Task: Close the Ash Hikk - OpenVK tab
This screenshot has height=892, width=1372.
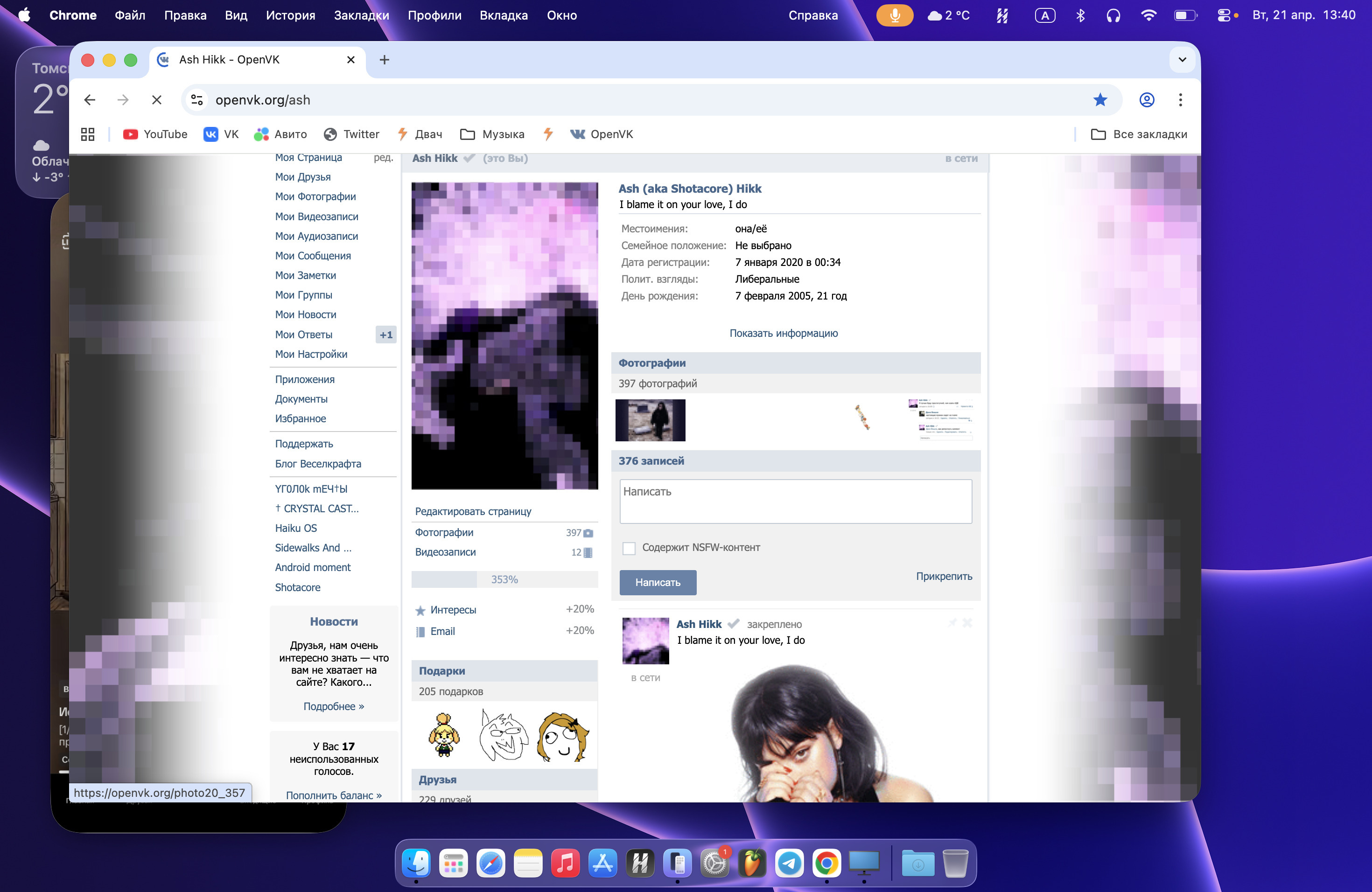Action: 350,60
